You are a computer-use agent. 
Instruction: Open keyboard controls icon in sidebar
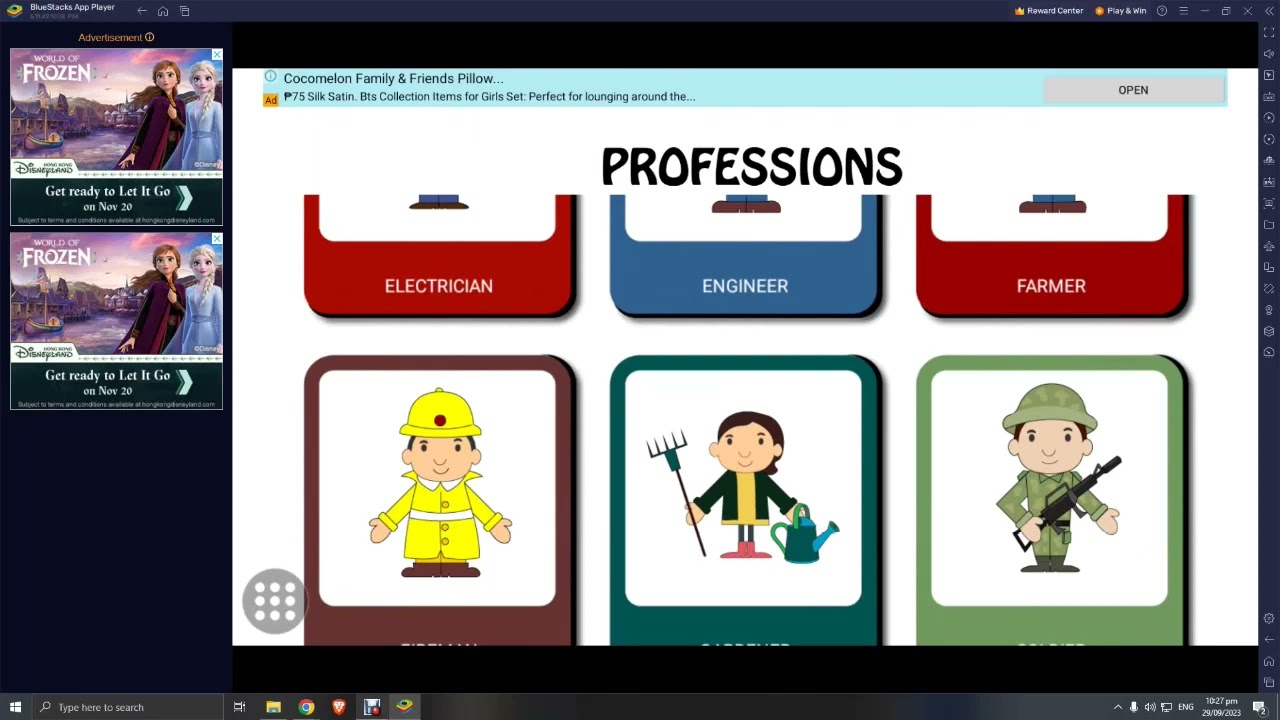[x=1269, y=97]
